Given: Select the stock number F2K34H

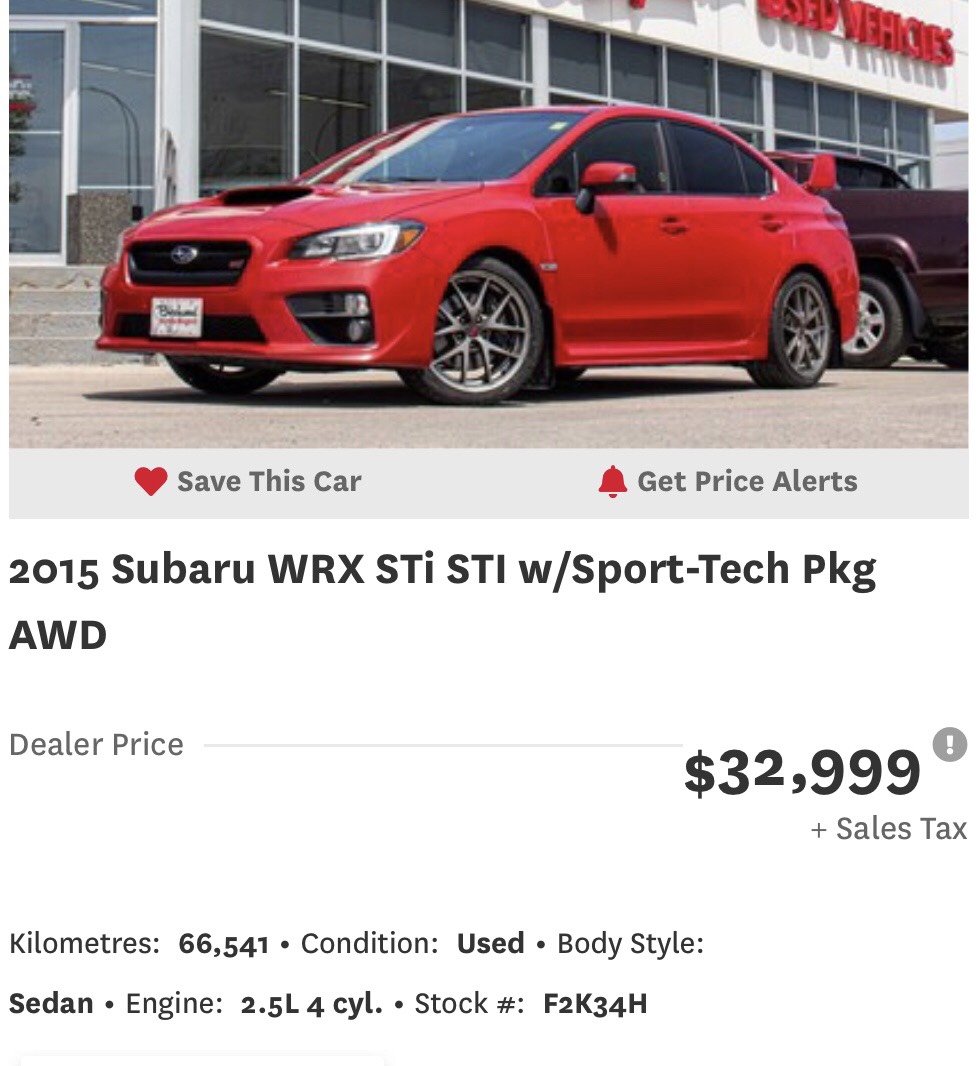Looking at the screenshot, I should (595, 1004).
